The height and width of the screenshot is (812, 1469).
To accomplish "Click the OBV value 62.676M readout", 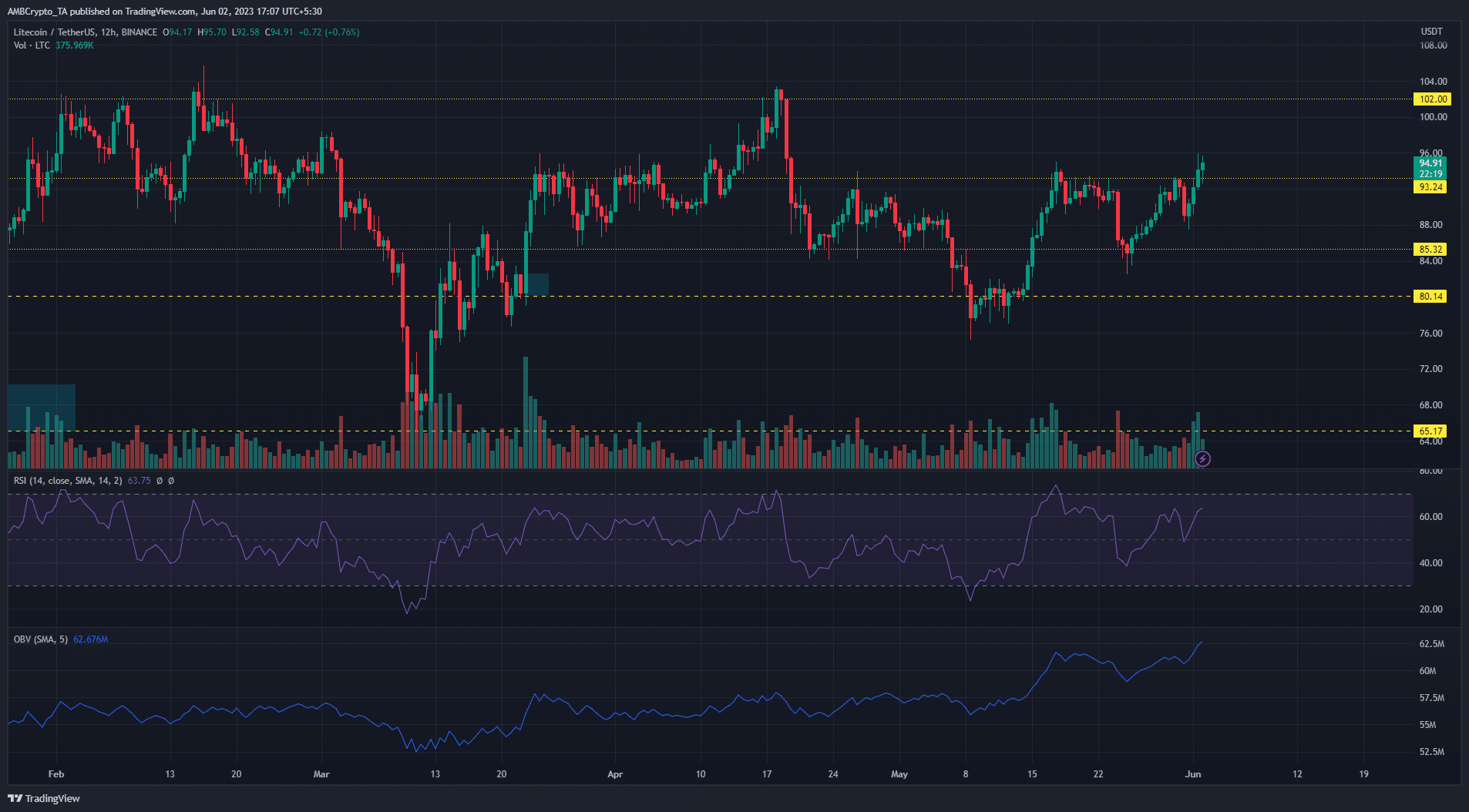I will tap(90, 639).
